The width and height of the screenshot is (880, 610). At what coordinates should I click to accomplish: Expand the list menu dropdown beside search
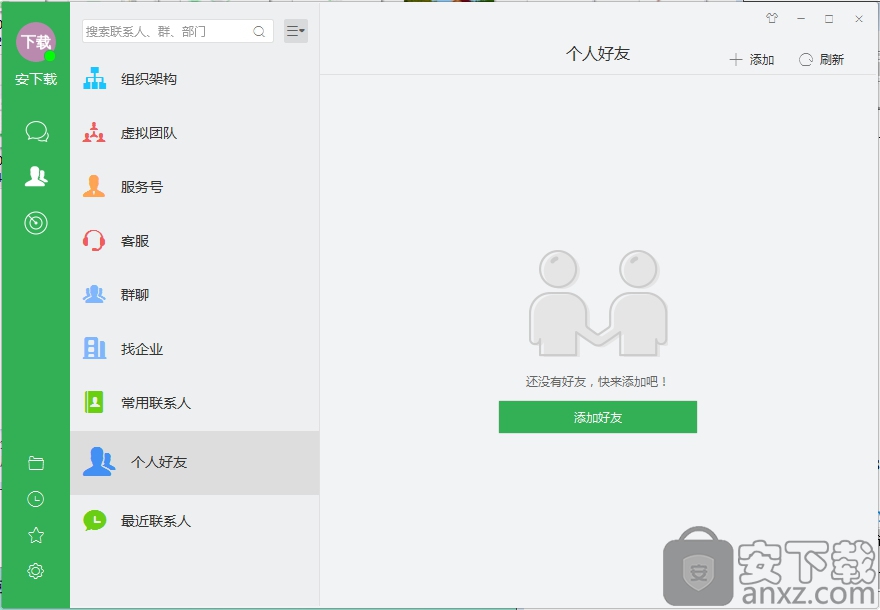point(295,31)
